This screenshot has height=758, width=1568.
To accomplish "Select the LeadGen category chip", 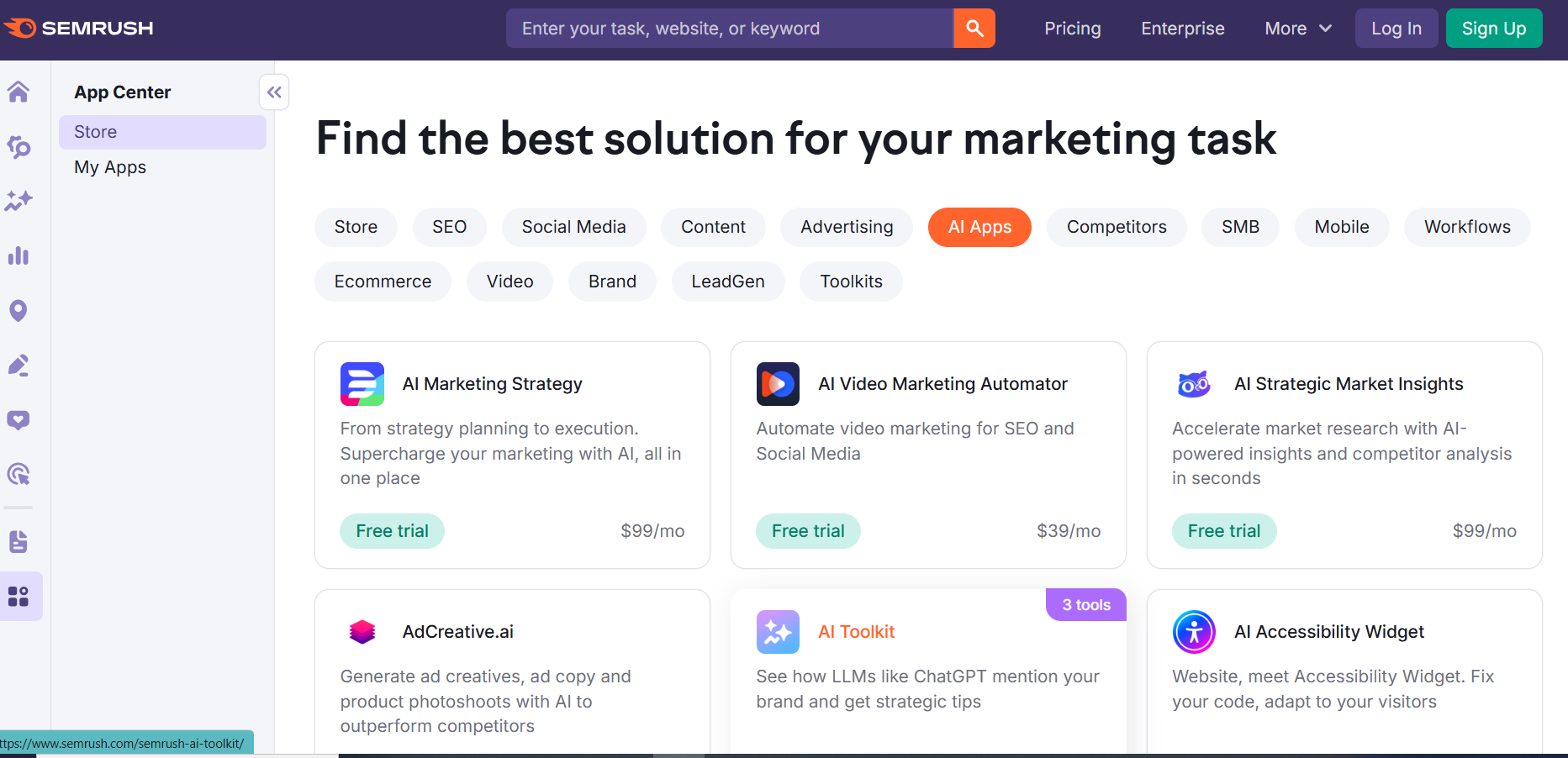I will pyautogui.click(x=728, y=282).
